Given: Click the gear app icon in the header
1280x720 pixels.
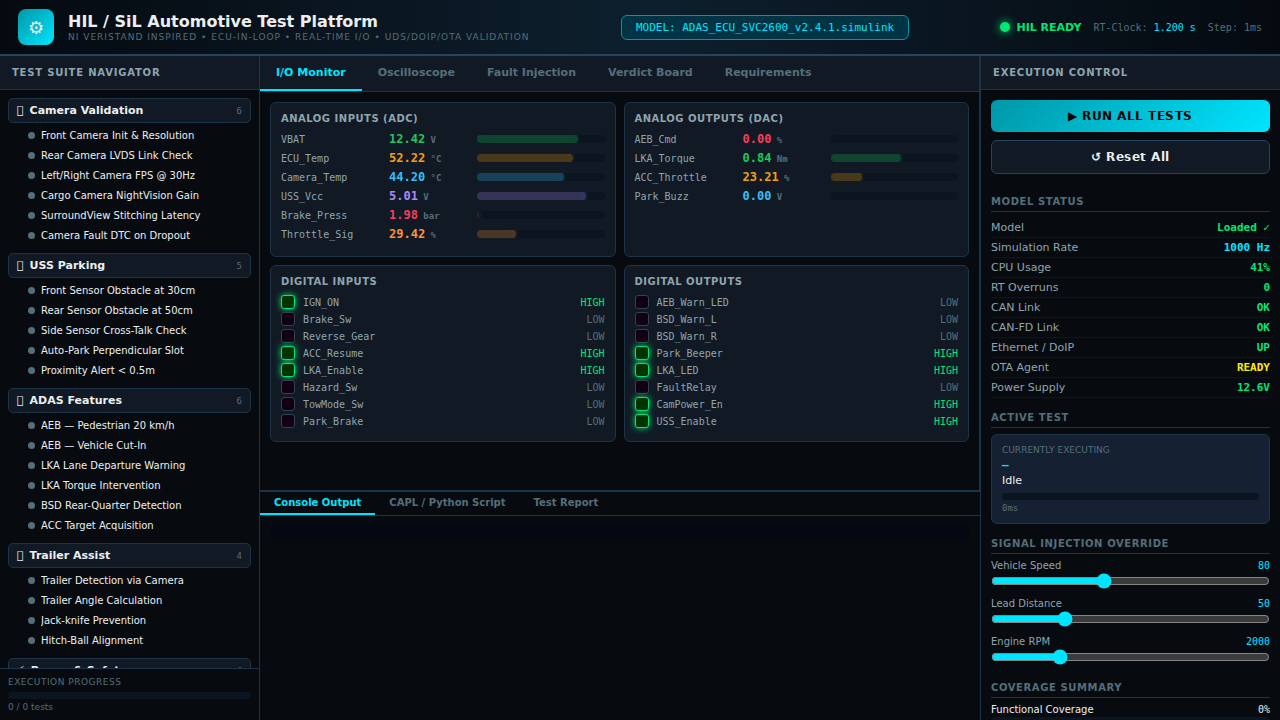Looking at the screenshot, I should [34, 26].
